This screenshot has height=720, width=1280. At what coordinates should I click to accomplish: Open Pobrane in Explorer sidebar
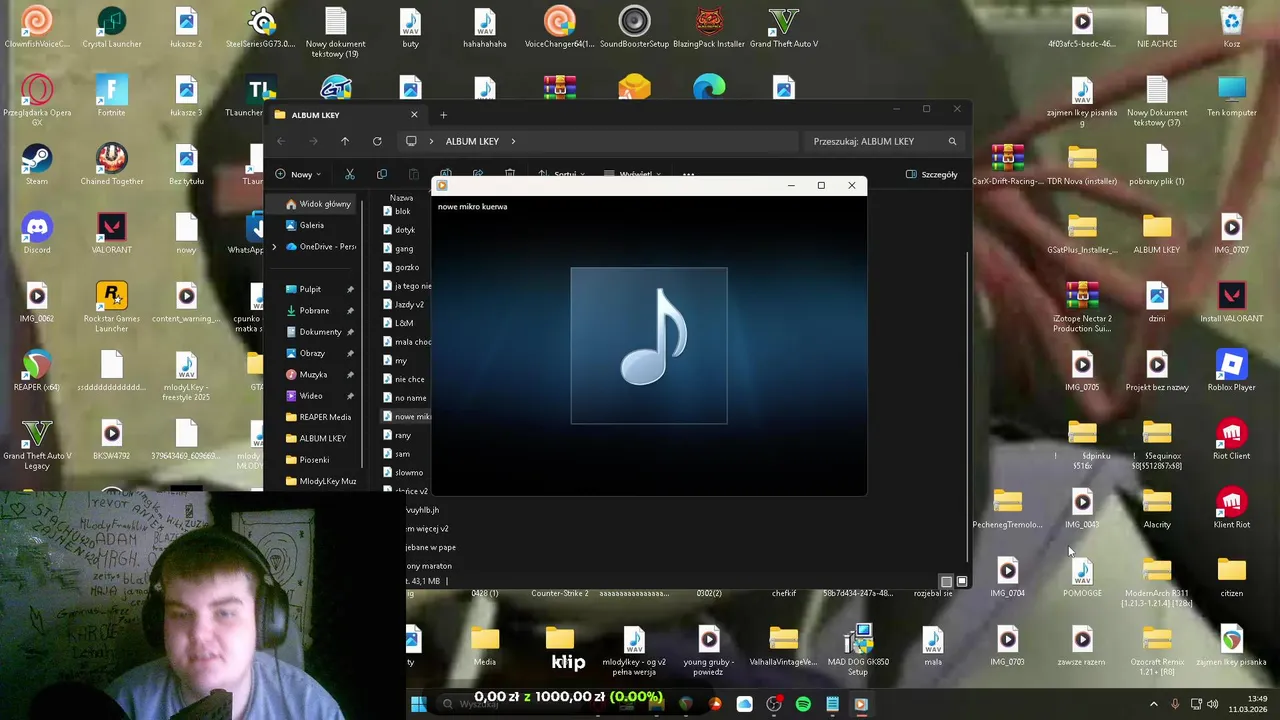pos(314,310)
